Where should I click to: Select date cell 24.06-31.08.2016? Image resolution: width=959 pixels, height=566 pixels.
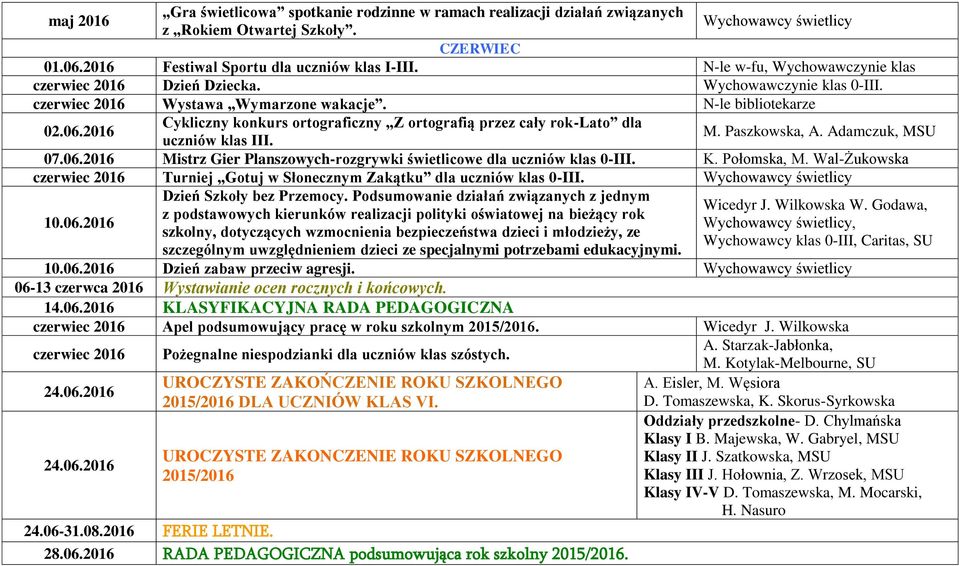79,531
